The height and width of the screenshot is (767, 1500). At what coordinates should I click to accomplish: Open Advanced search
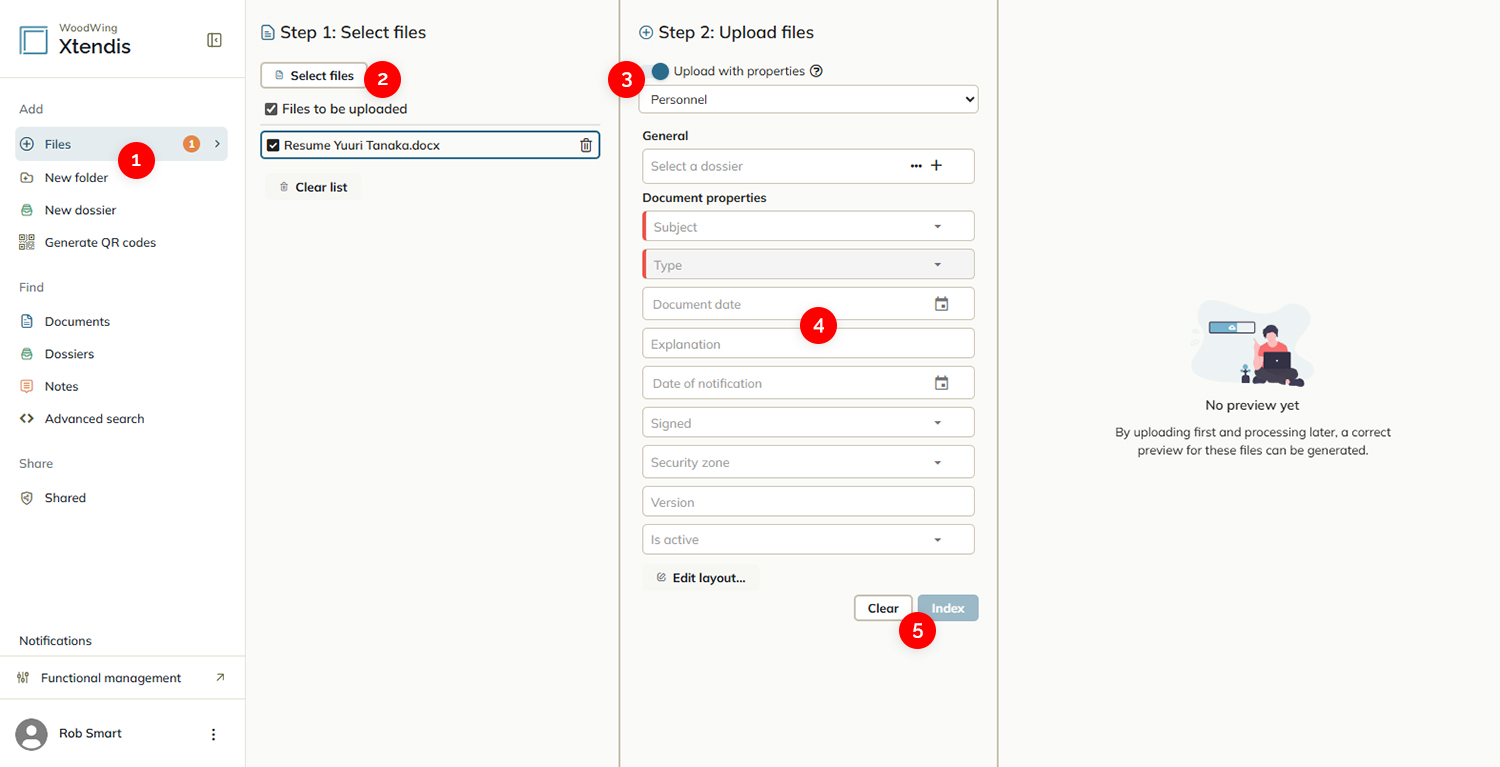coord(94,419)
